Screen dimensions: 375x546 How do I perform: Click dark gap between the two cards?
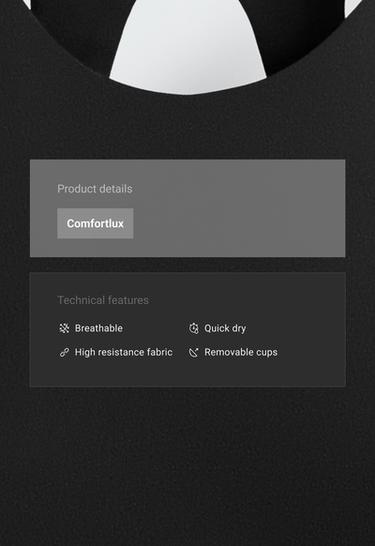click(x=187, y=265)
